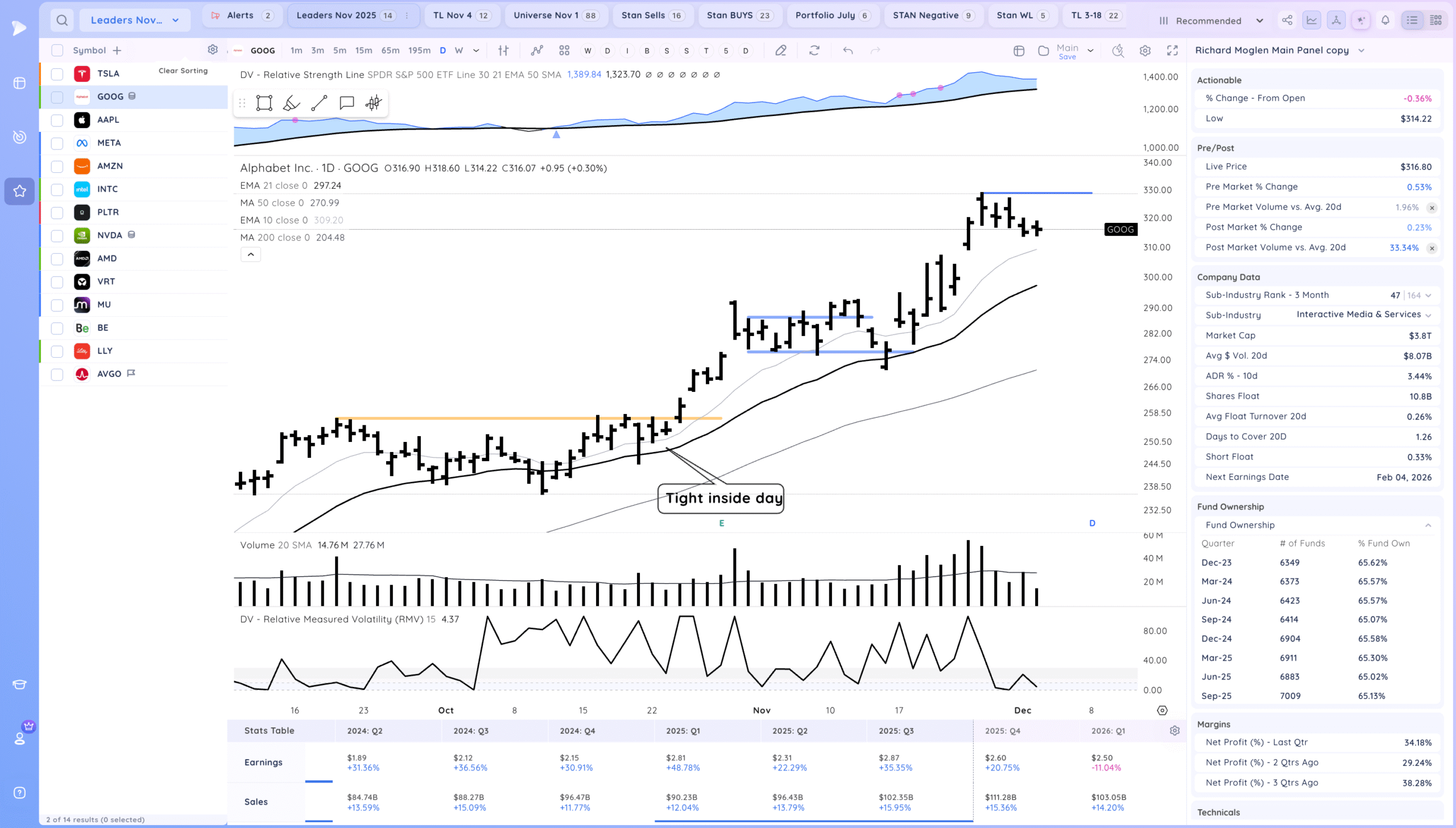1456x828 pixels.
Task: Click the undo arrow in chart toolbar
Action: [847, 51]
